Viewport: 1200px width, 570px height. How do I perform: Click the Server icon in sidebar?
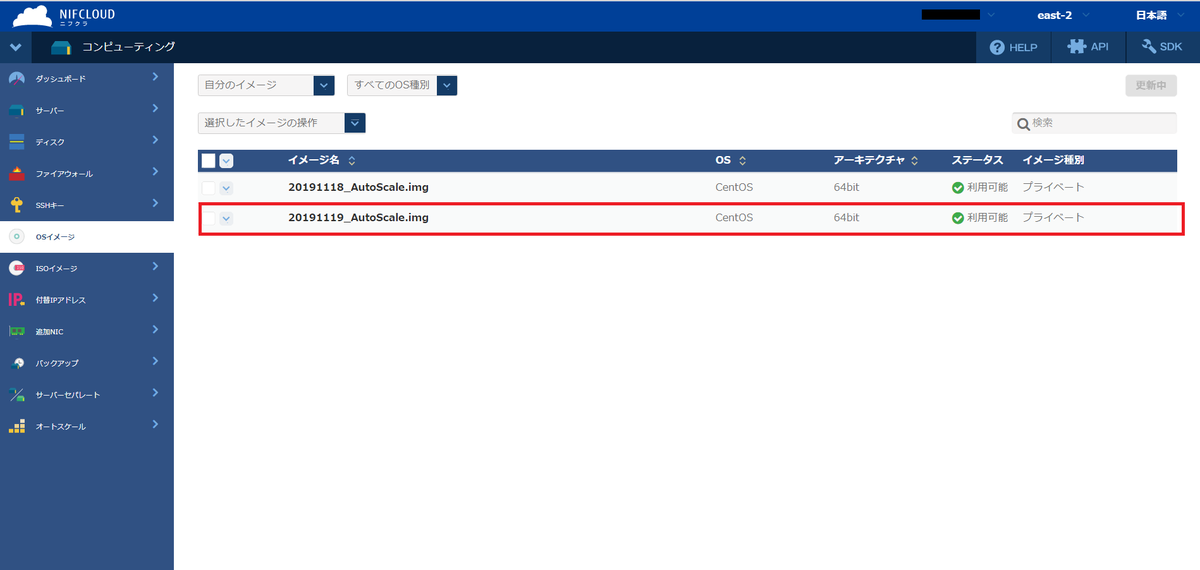pyautogui.click(x=16, y=111)
